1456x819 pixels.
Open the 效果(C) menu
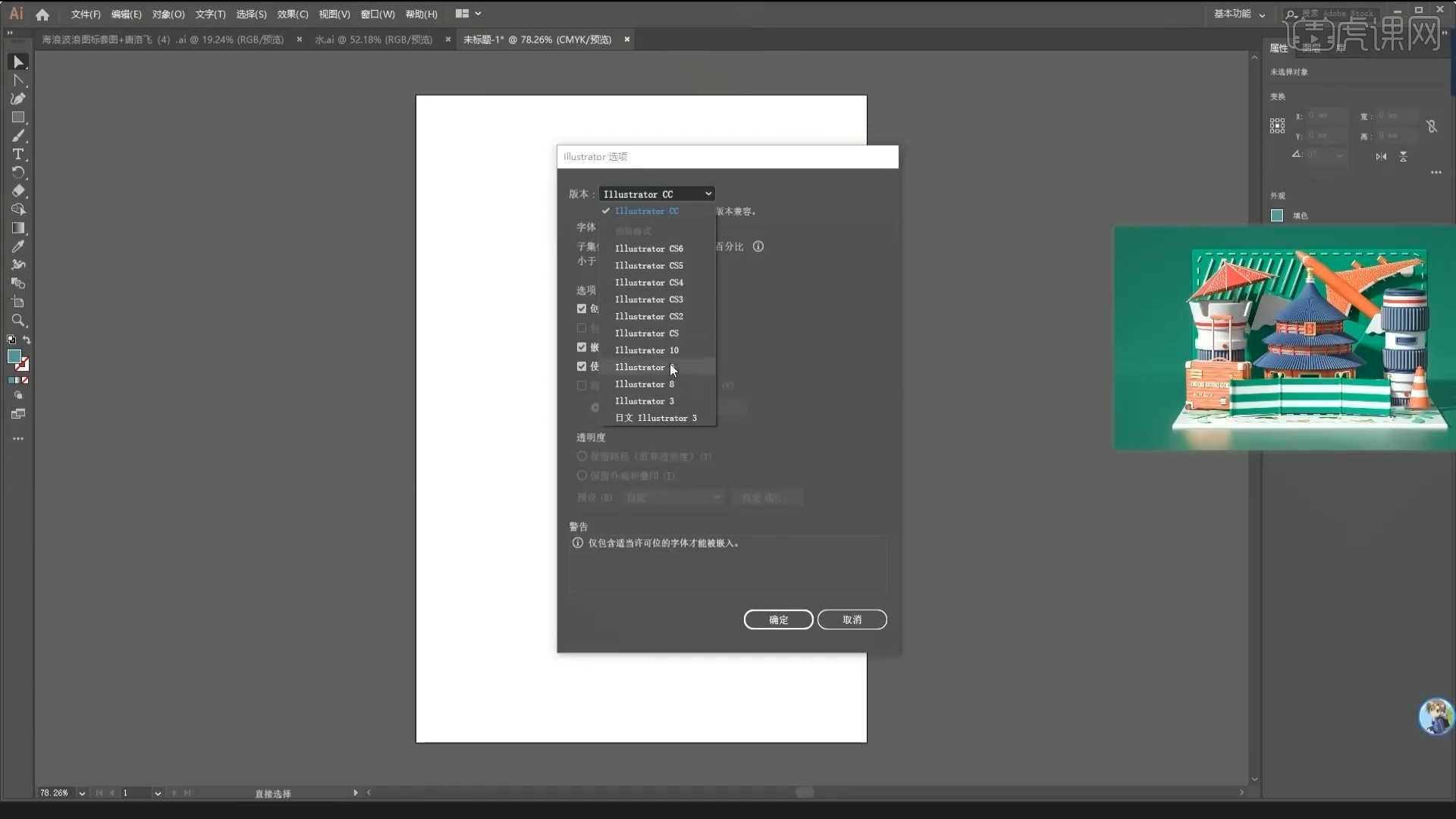click(x=292, y=14)
